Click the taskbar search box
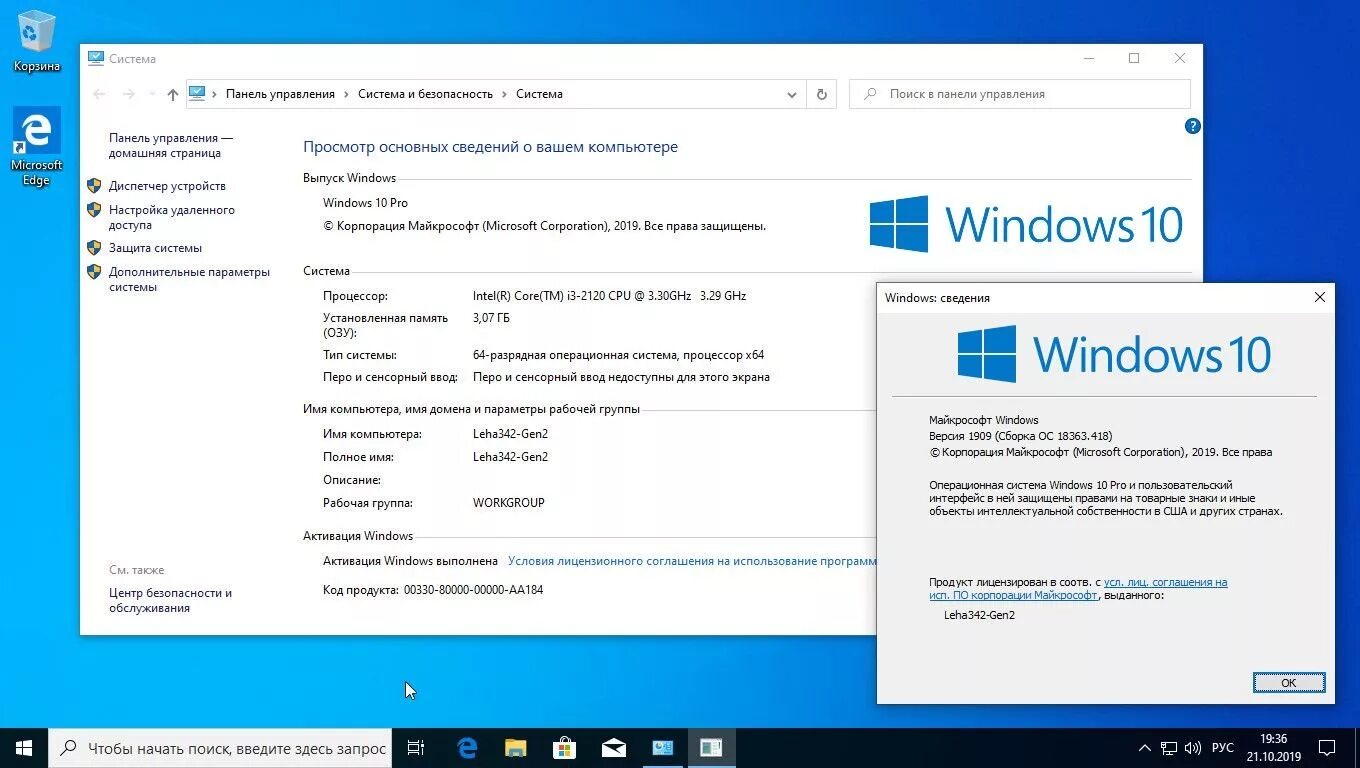 221,748
